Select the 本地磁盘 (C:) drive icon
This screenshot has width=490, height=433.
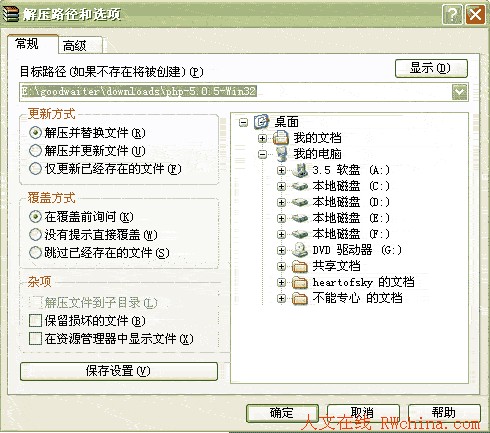(300, 186)
